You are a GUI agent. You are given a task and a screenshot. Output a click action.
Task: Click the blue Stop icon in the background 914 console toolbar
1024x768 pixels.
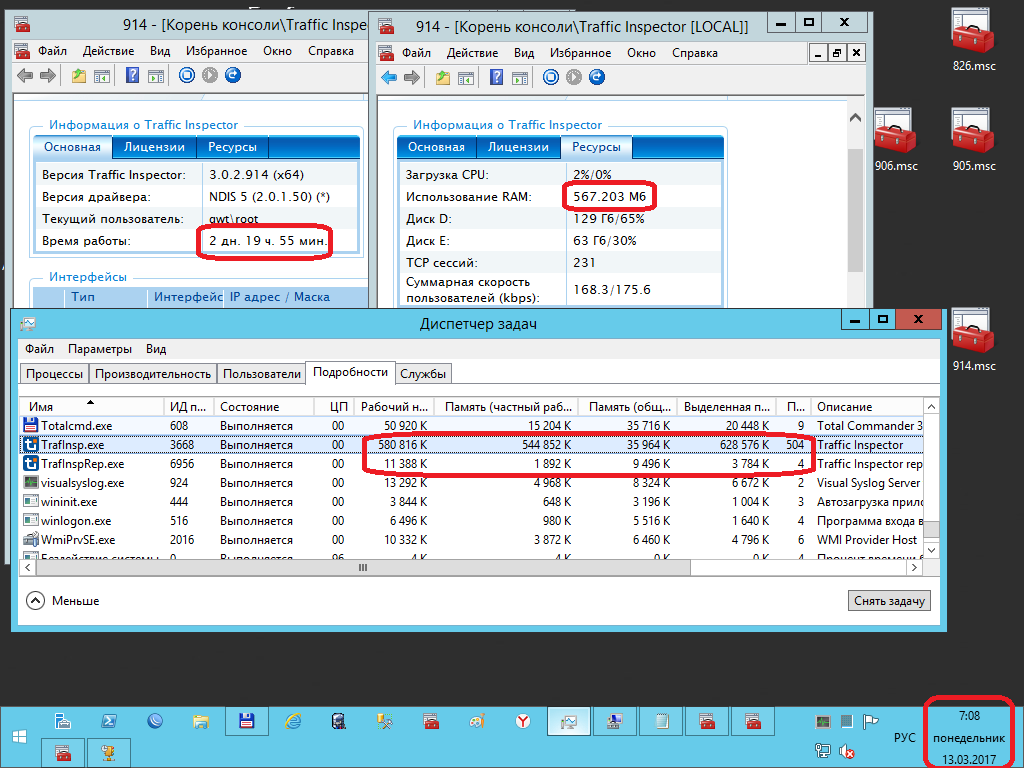click(187, 75)
